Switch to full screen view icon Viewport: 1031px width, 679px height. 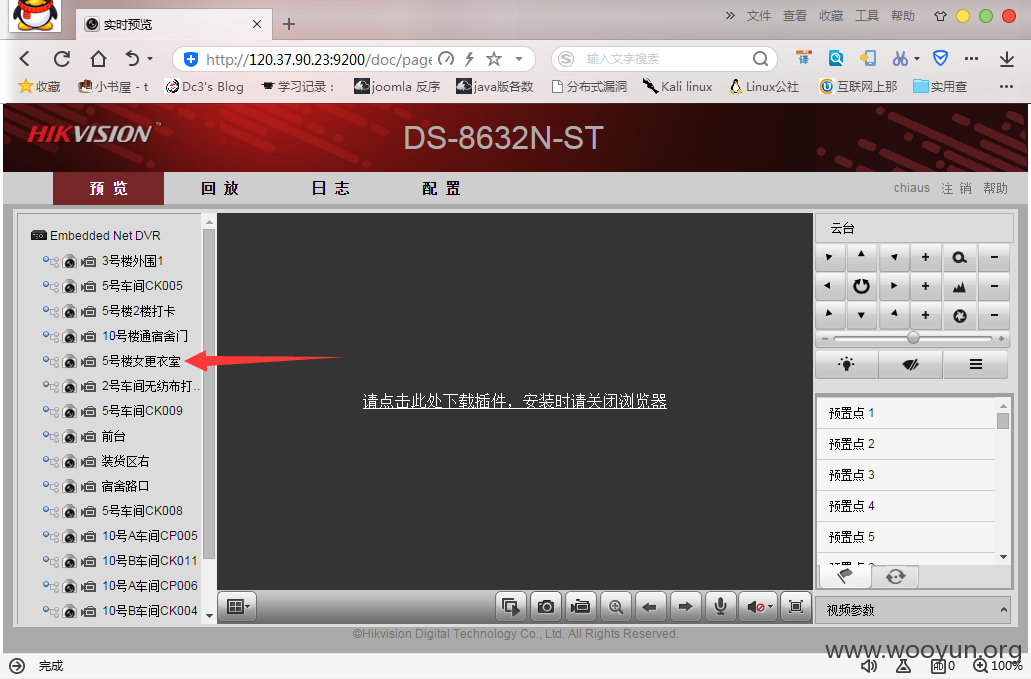click(x=796, y=606)
